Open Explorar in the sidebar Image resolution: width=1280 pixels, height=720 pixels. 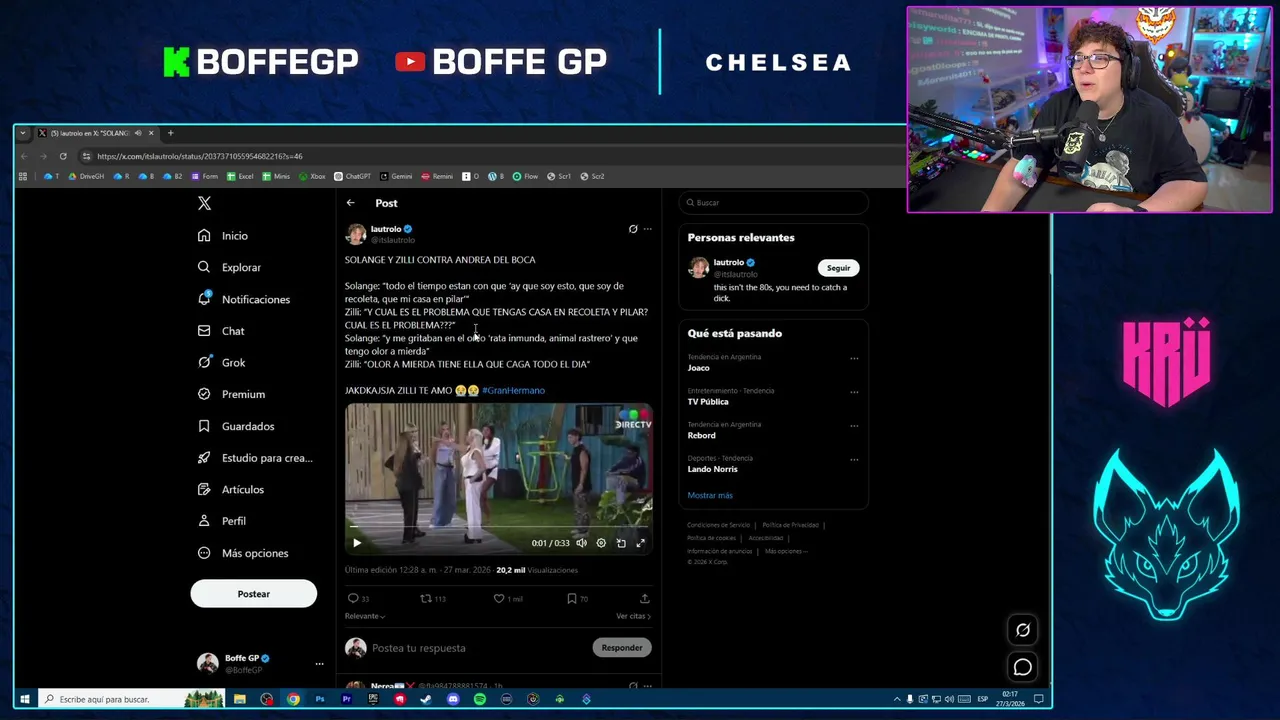pyautogui.click(x=229, y=267)
